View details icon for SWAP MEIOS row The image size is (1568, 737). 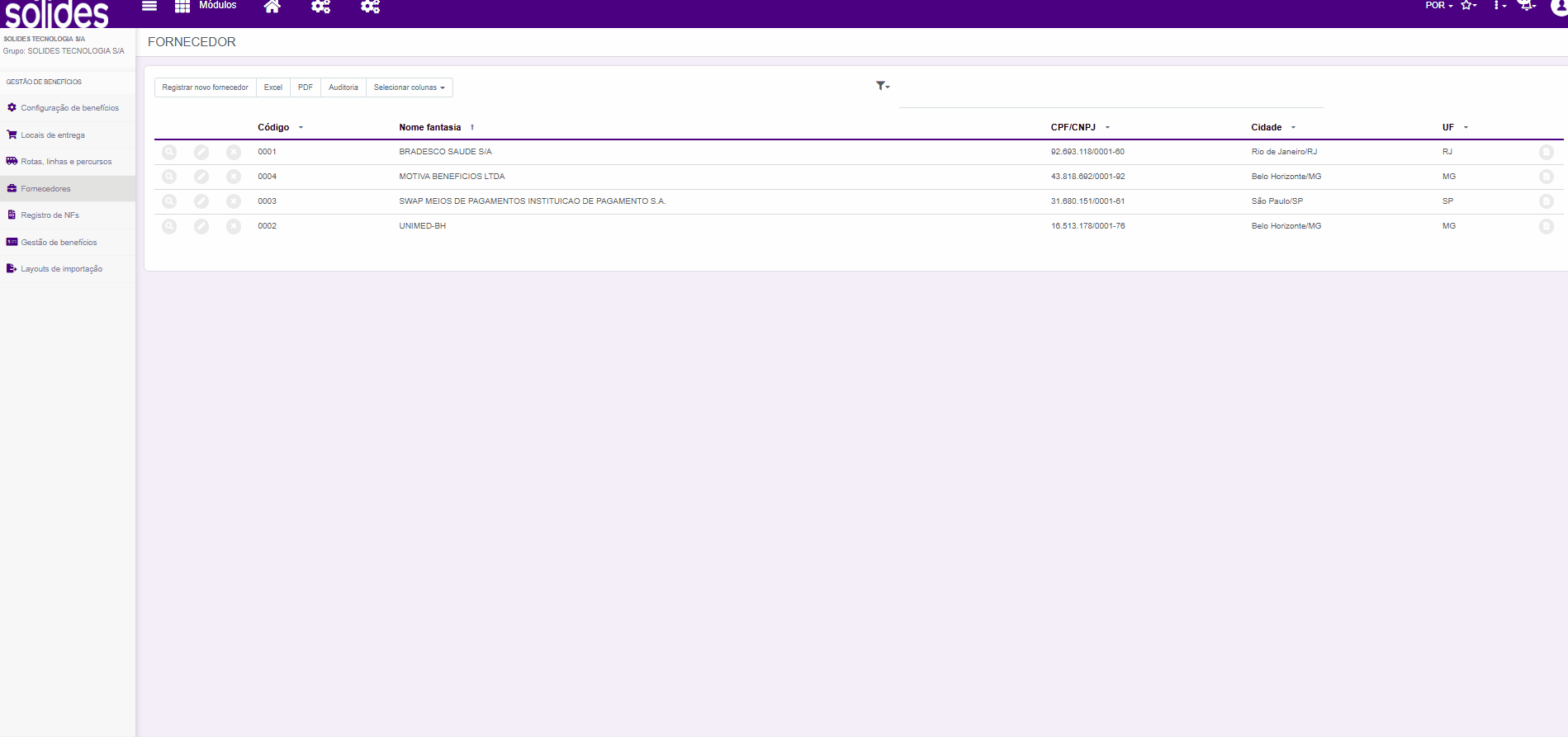point(169,201)
